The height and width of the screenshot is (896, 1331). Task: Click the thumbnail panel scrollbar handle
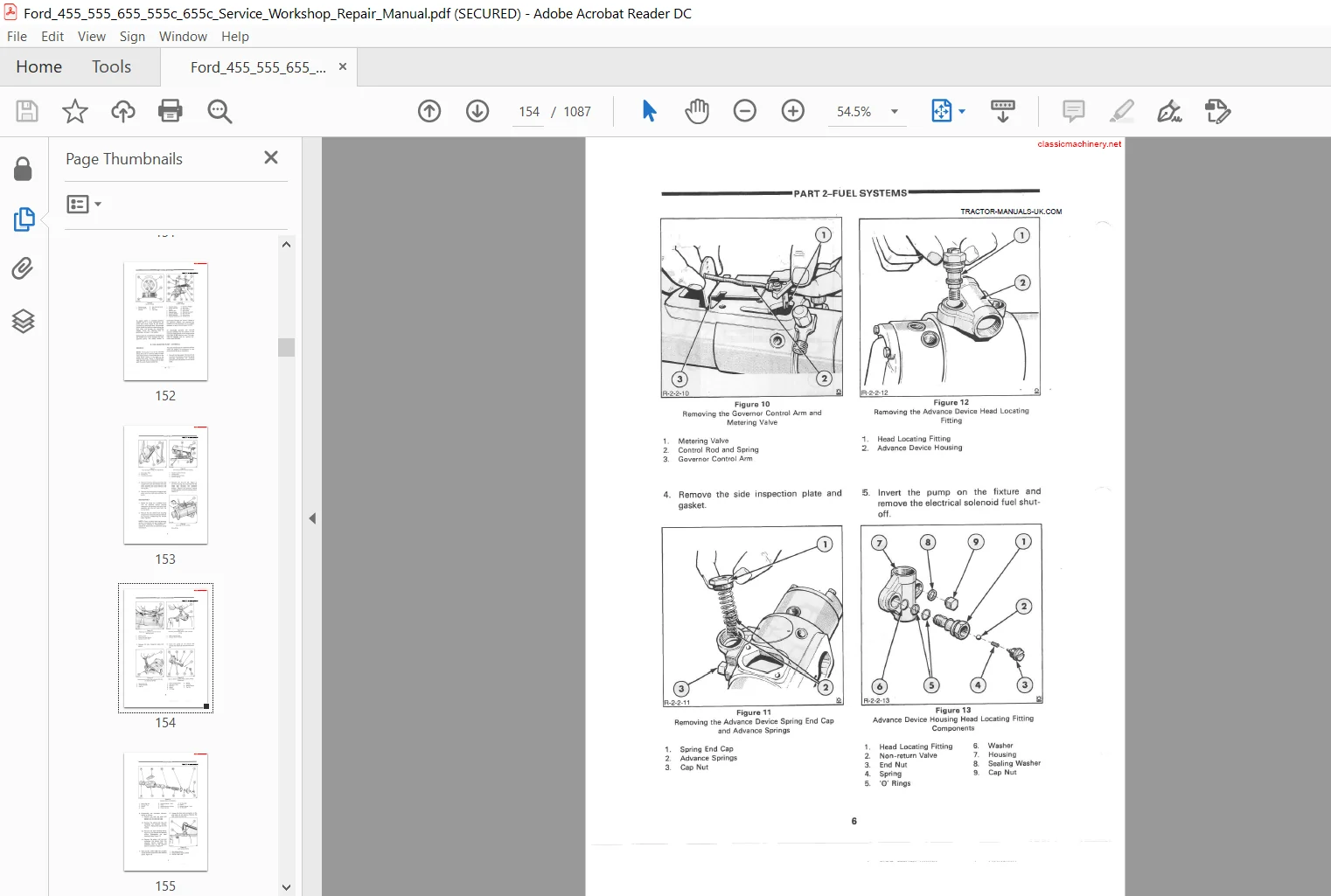286,347
